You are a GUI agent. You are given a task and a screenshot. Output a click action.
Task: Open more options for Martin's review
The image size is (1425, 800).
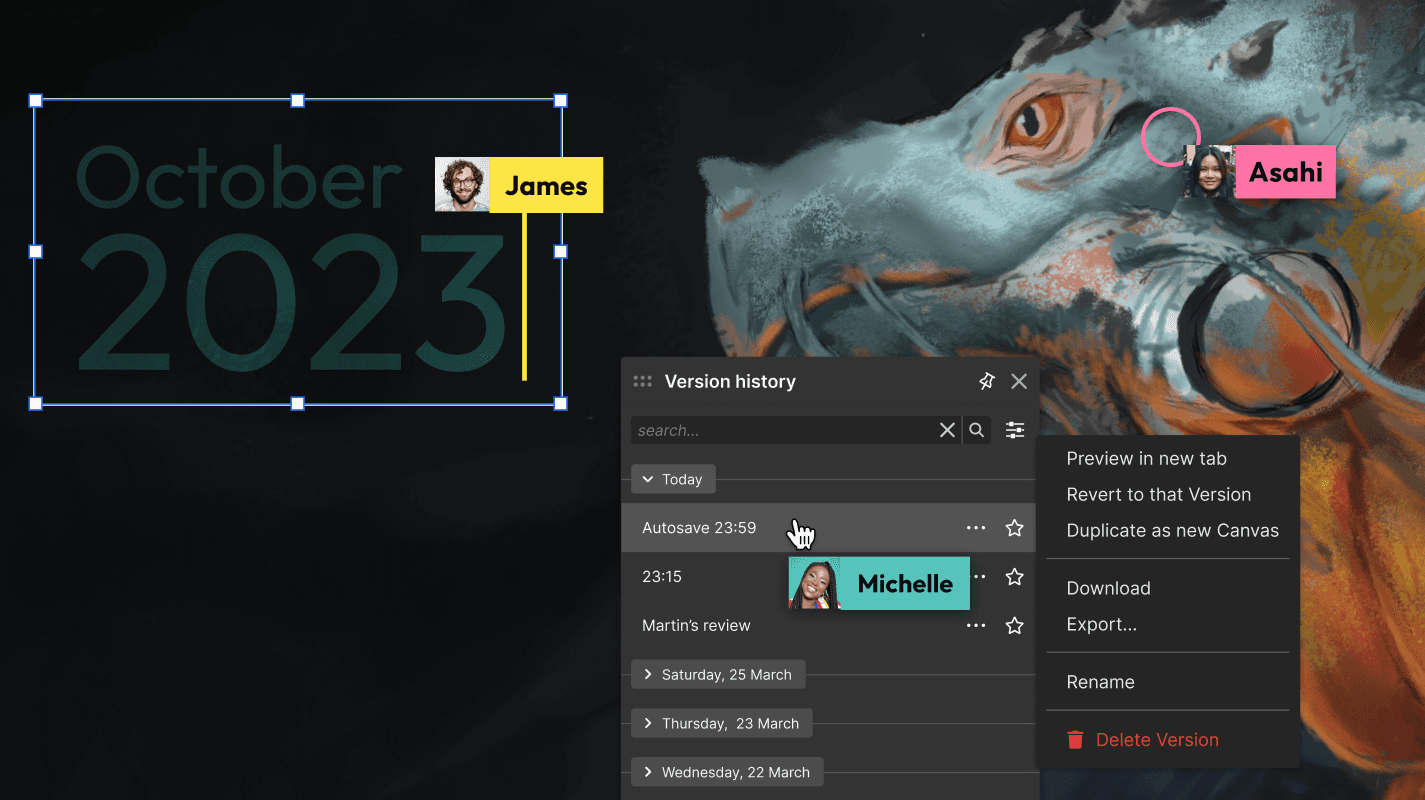pos(976,626)
